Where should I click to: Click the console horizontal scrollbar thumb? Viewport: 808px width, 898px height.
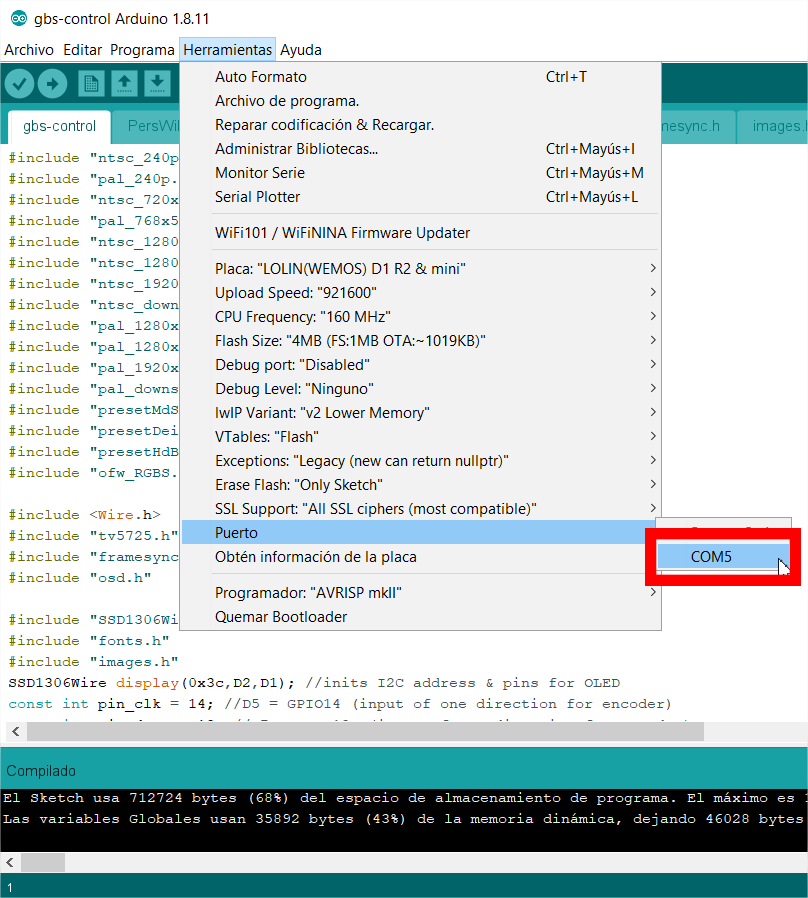(x=43, y=862)
